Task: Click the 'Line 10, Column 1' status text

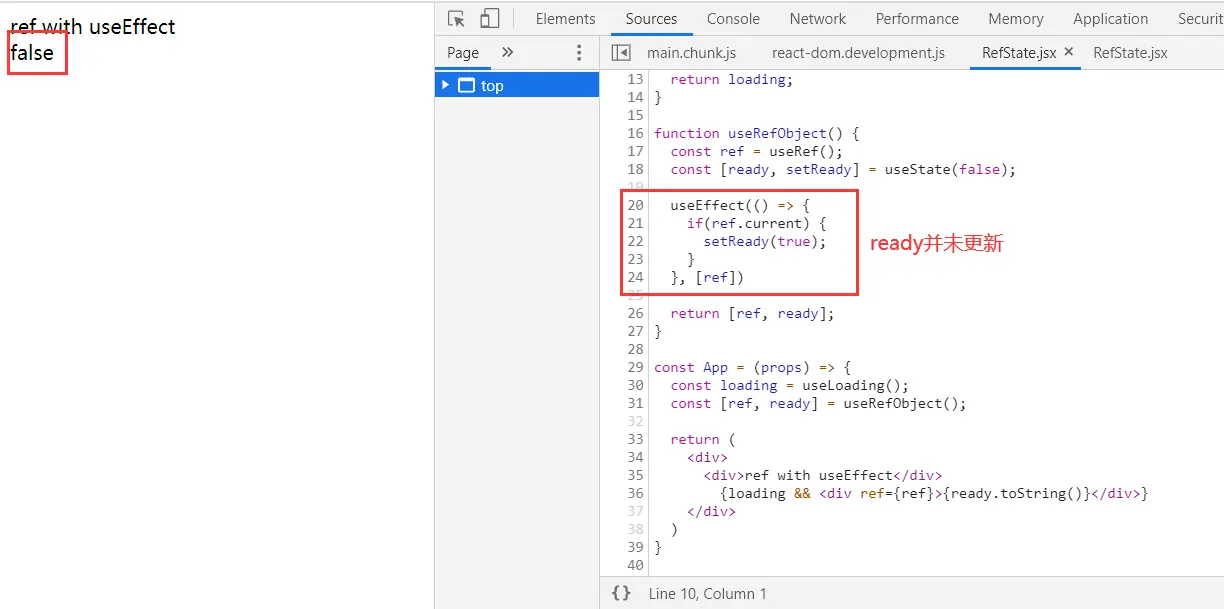Action: [x=708, y=594]
